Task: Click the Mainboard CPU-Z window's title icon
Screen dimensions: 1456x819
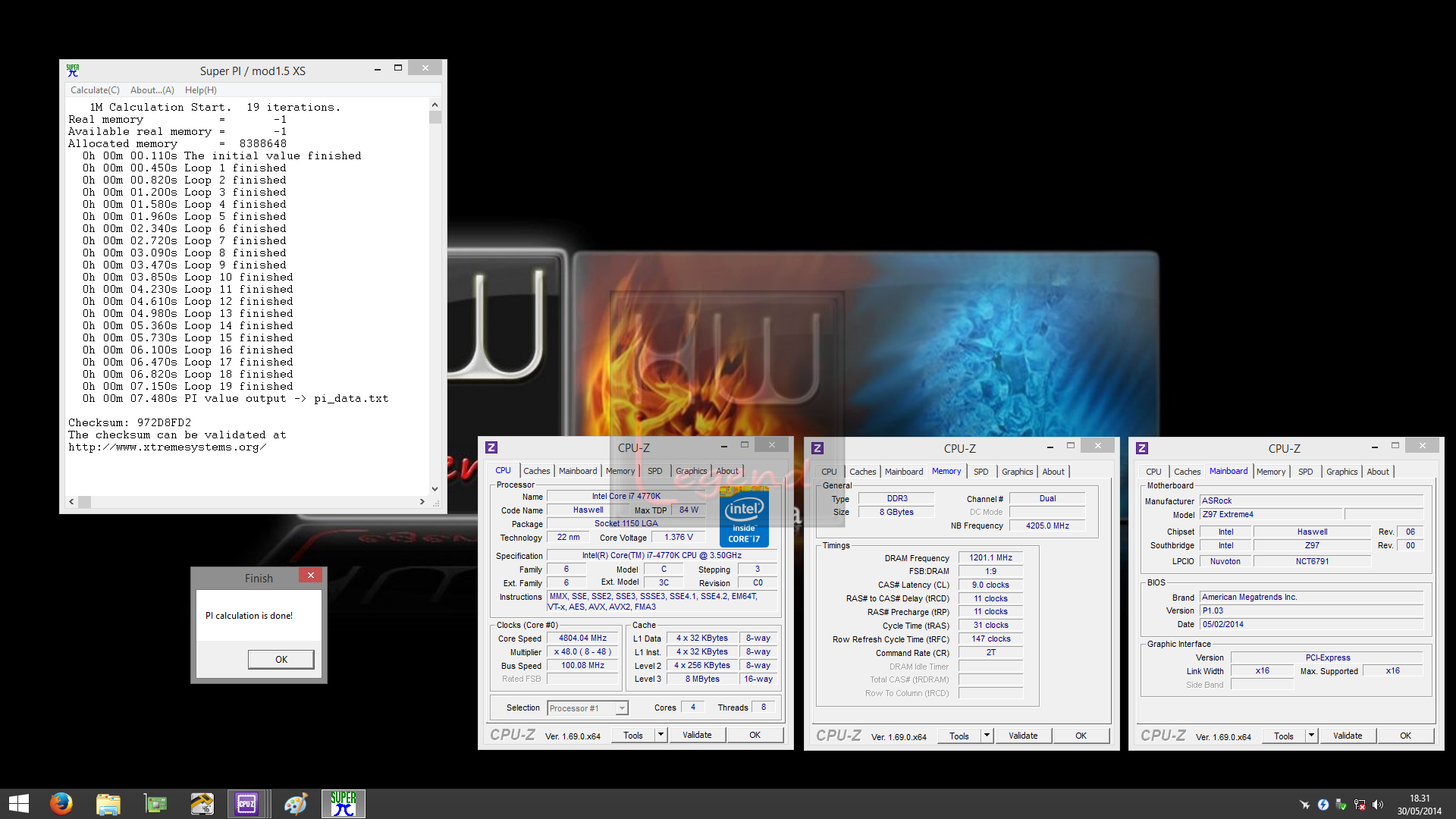Action: tap(1142, 448)
